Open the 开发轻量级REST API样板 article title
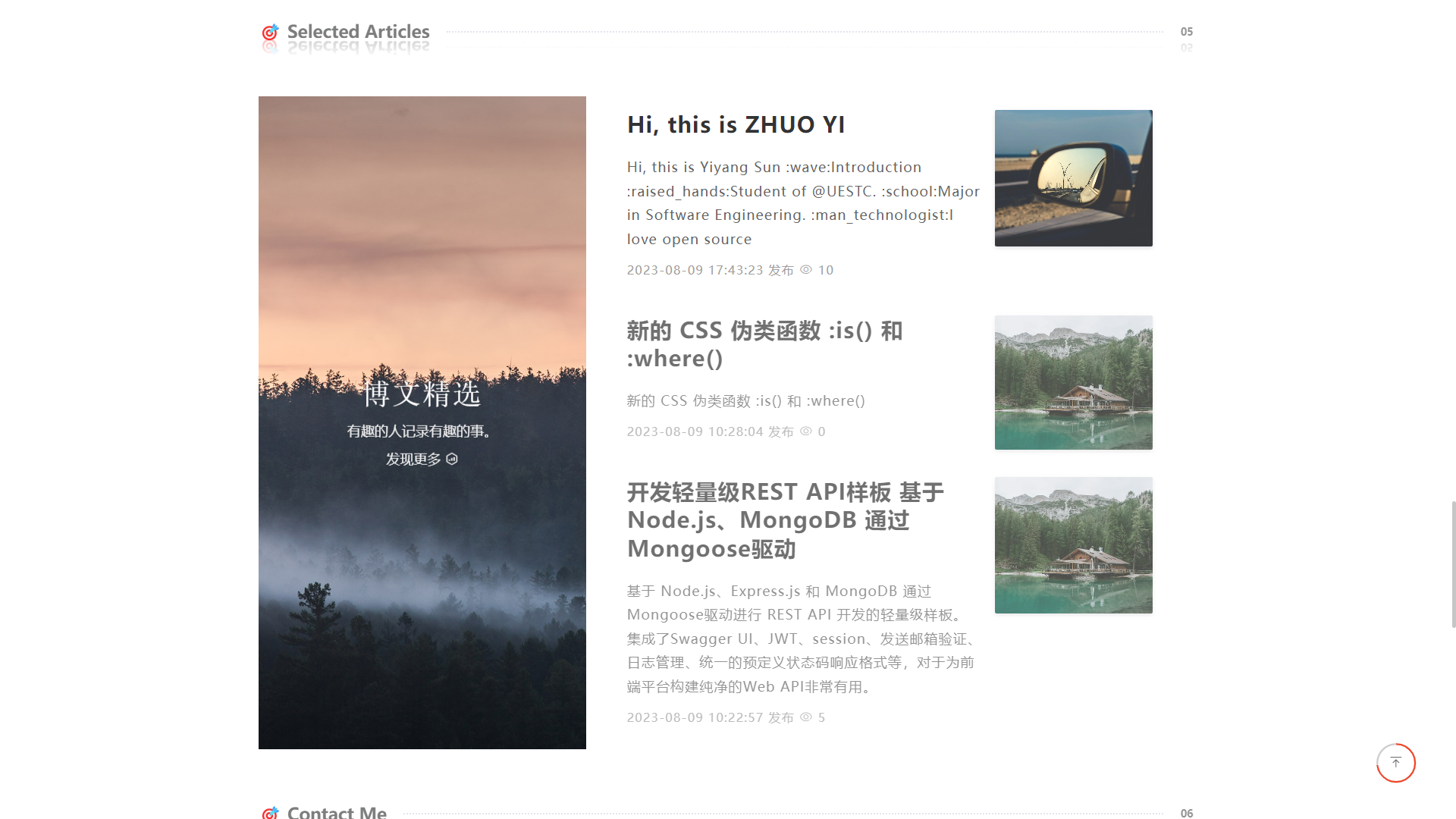The width and height of the screenshot is (1456, 819). [785, 520]
